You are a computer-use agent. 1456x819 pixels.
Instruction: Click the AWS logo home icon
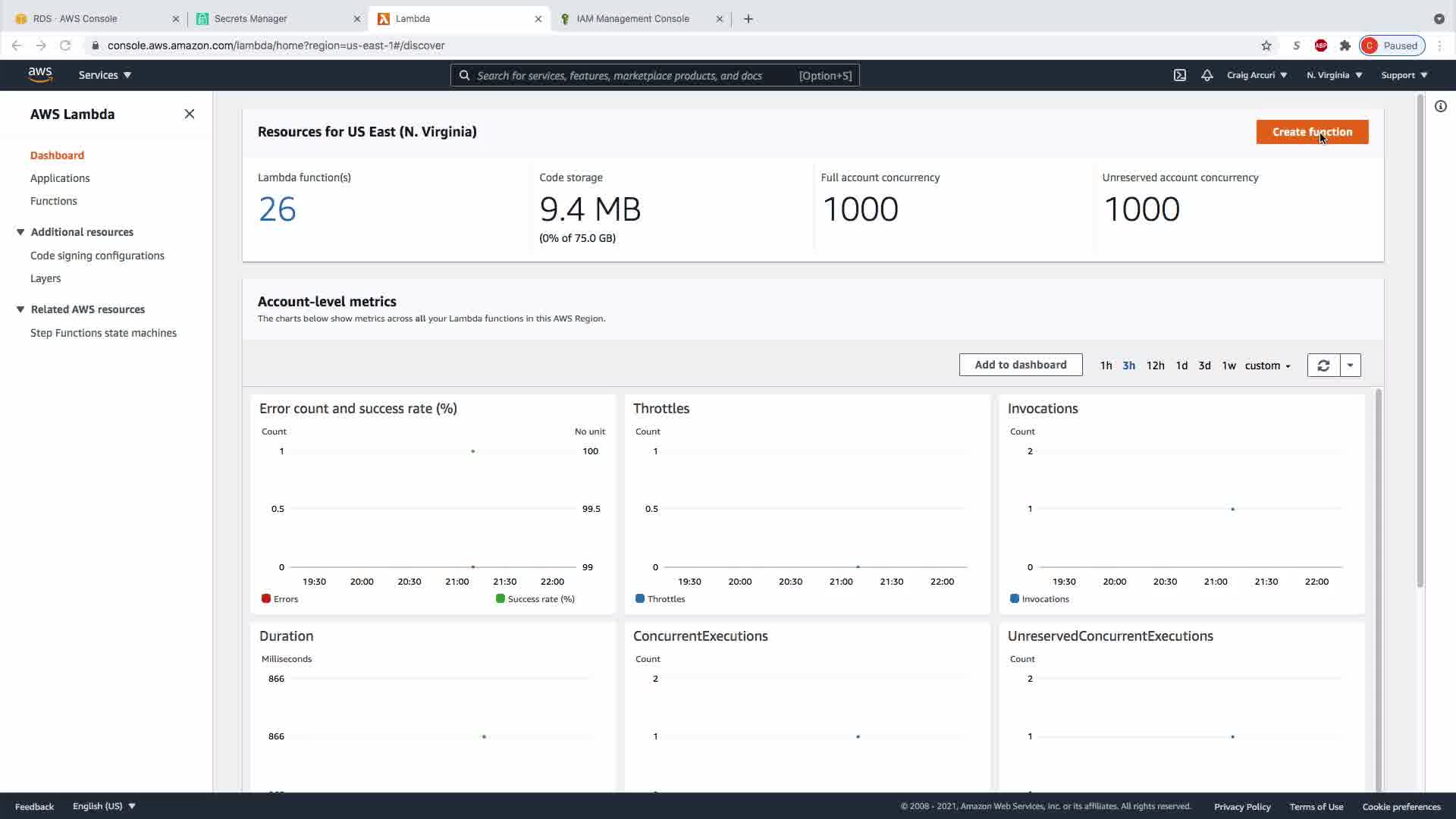tap(40, 74)
